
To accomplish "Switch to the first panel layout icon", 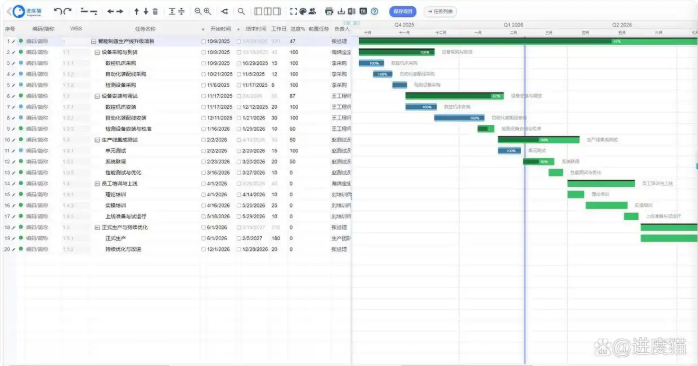I will tap(258, 11).
